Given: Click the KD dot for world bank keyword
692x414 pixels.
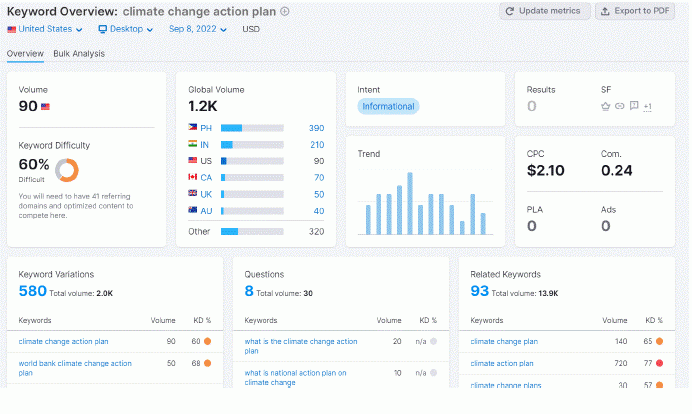Looking at the screenshot, I should [207, 363].
